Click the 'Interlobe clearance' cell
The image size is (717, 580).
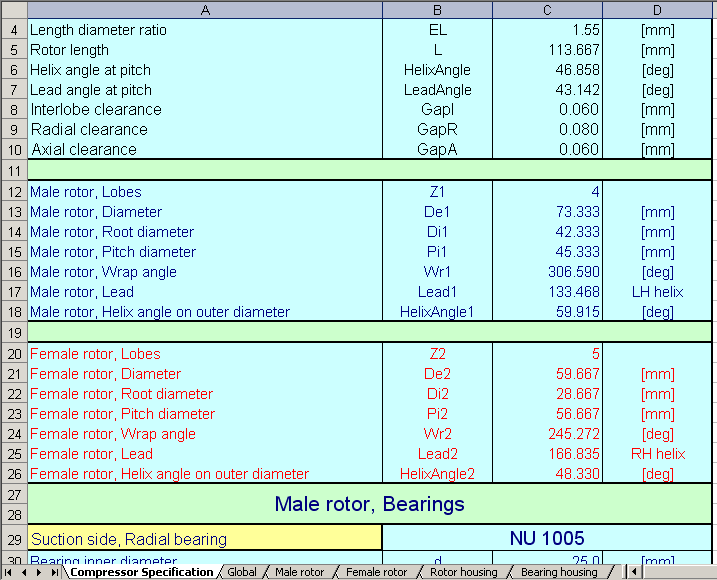205,110
